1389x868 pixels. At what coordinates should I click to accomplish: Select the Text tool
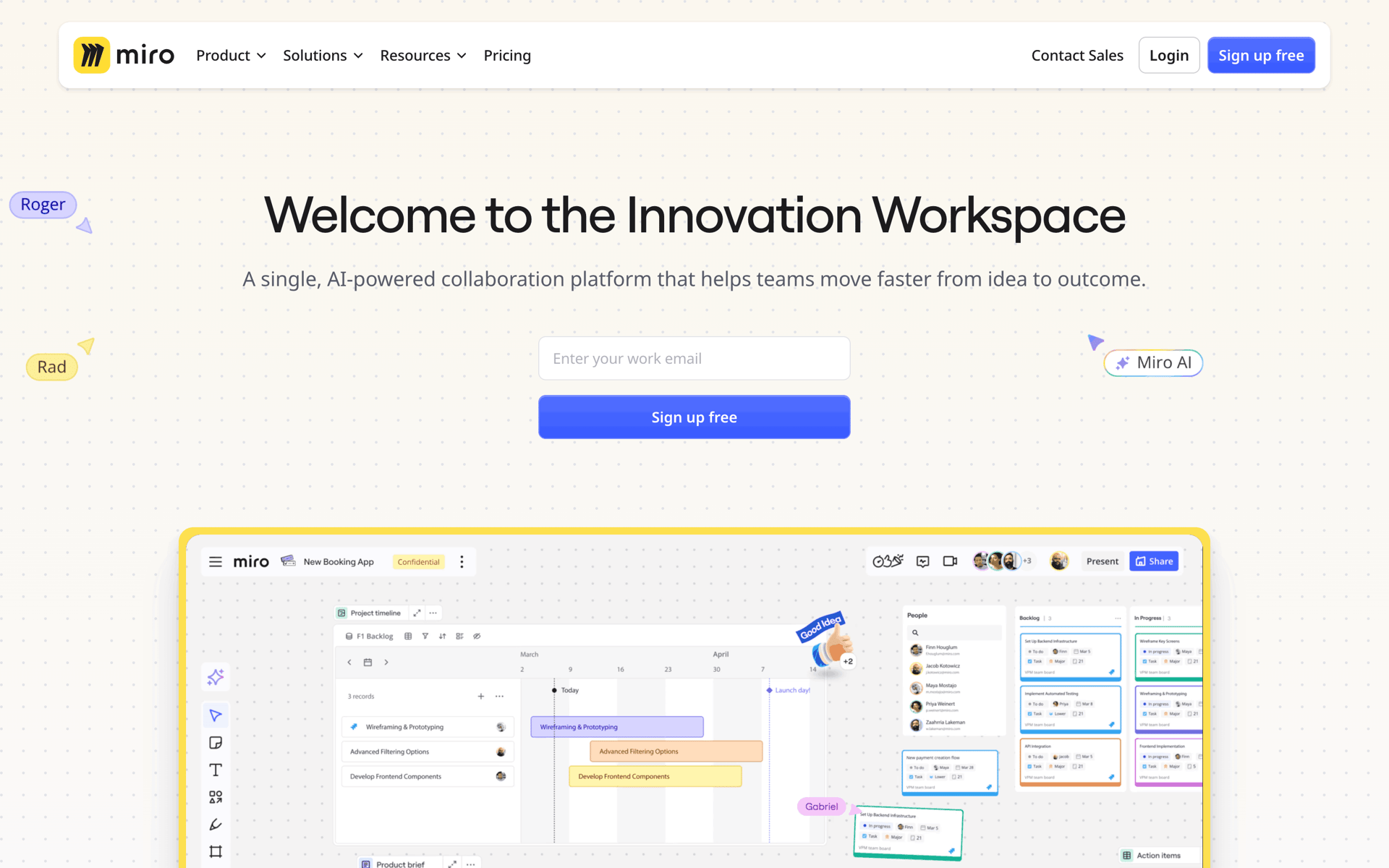click(x=216, y=770)
